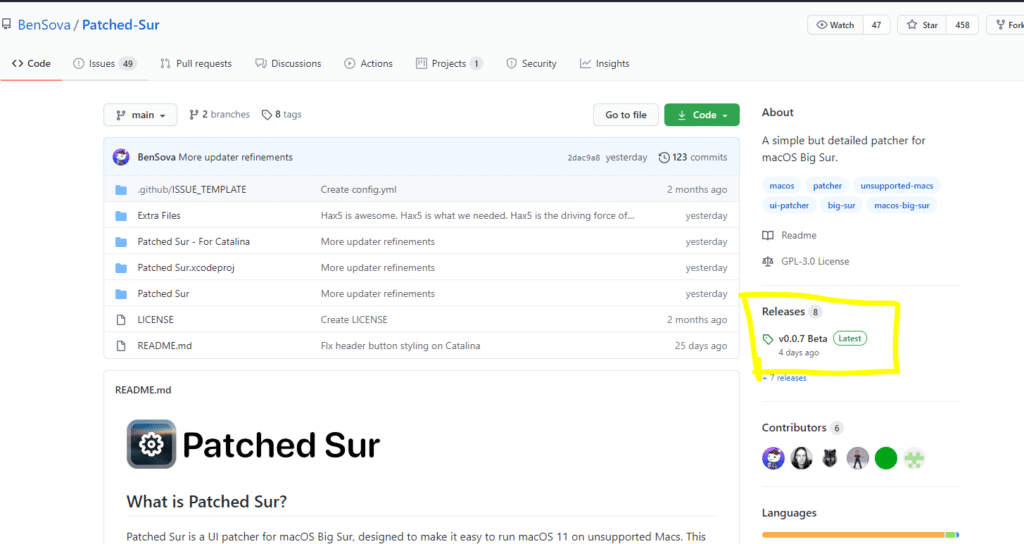This screenshot has height=544, width=1024.
Task: Click the file icon next to LICENSE
Action: [121, 320]
